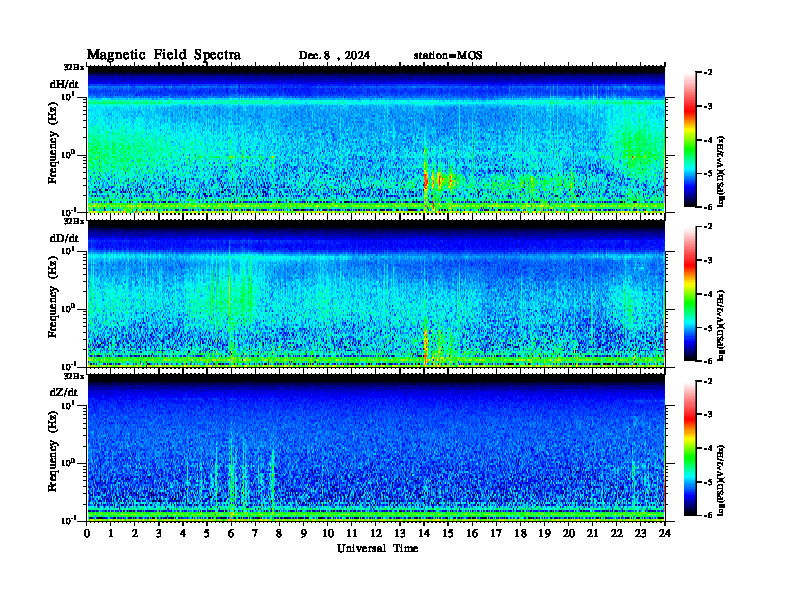The image size is (792, 612).
Task: Click hour tick label "8" on time axis
Action: click(279, 533)
